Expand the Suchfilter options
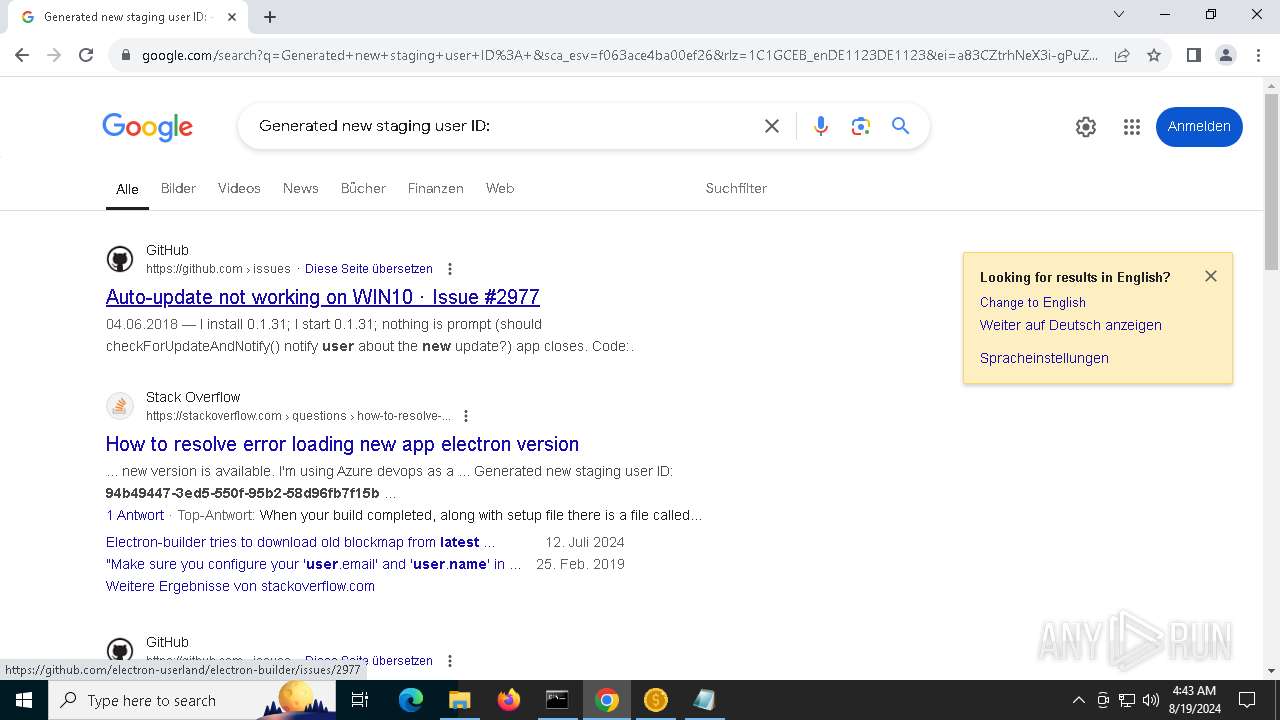Image resolution: width=1280 pixels, height=720 pixels. pos(736,188)
